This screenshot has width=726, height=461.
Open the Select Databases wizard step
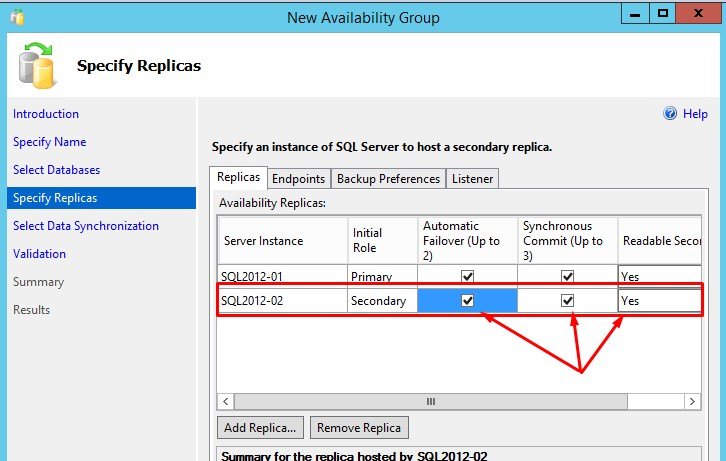tap(56, 170)
